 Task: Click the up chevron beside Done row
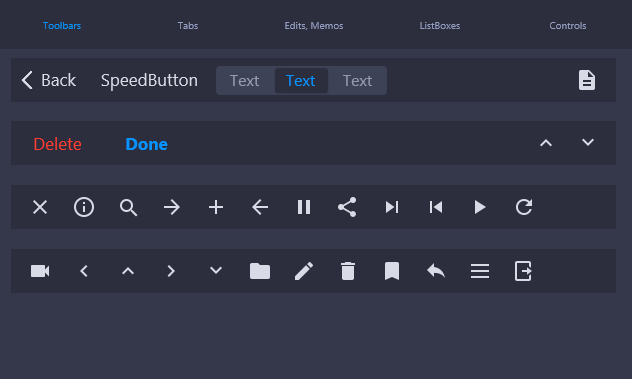point(546,143)
